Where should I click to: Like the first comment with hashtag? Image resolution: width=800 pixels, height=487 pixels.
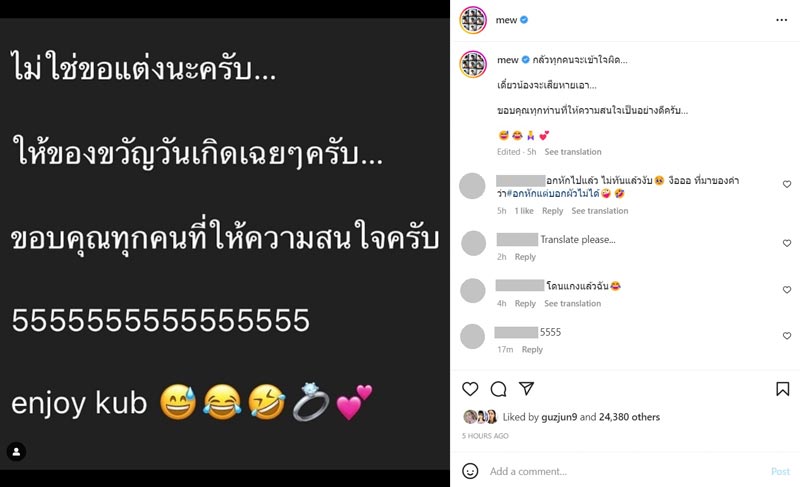[x=787, y=184]
